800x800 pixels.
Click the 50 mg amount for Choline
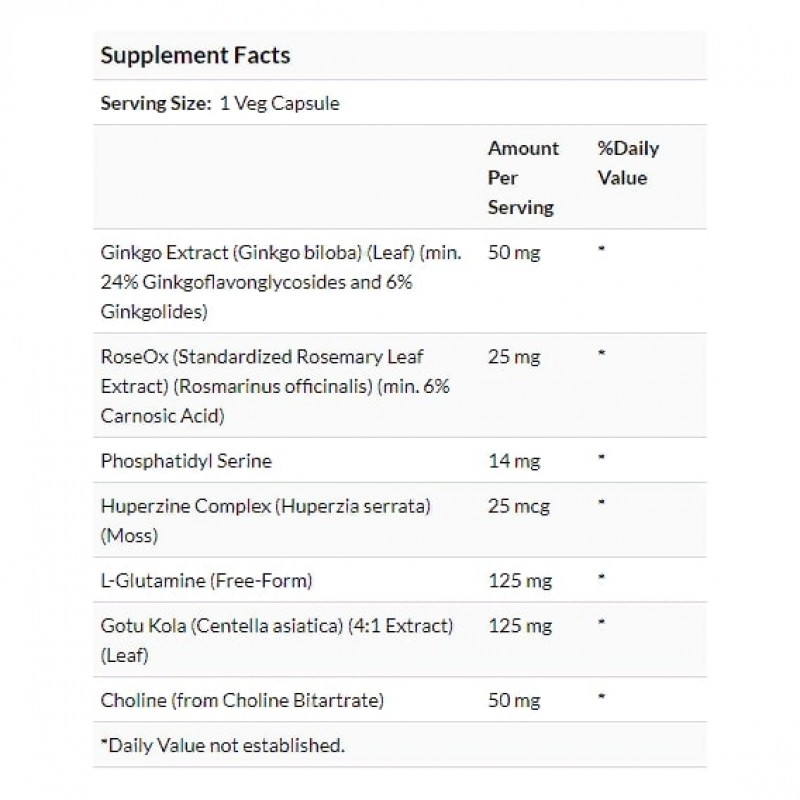(513, 701)
